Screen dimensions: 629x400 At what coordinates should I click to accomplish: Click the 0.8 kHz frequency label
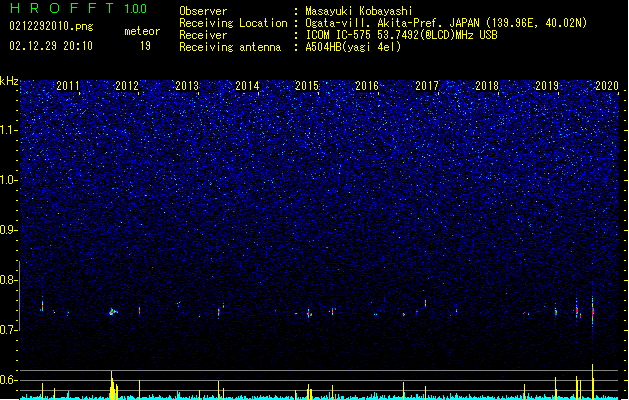point(9,280)
